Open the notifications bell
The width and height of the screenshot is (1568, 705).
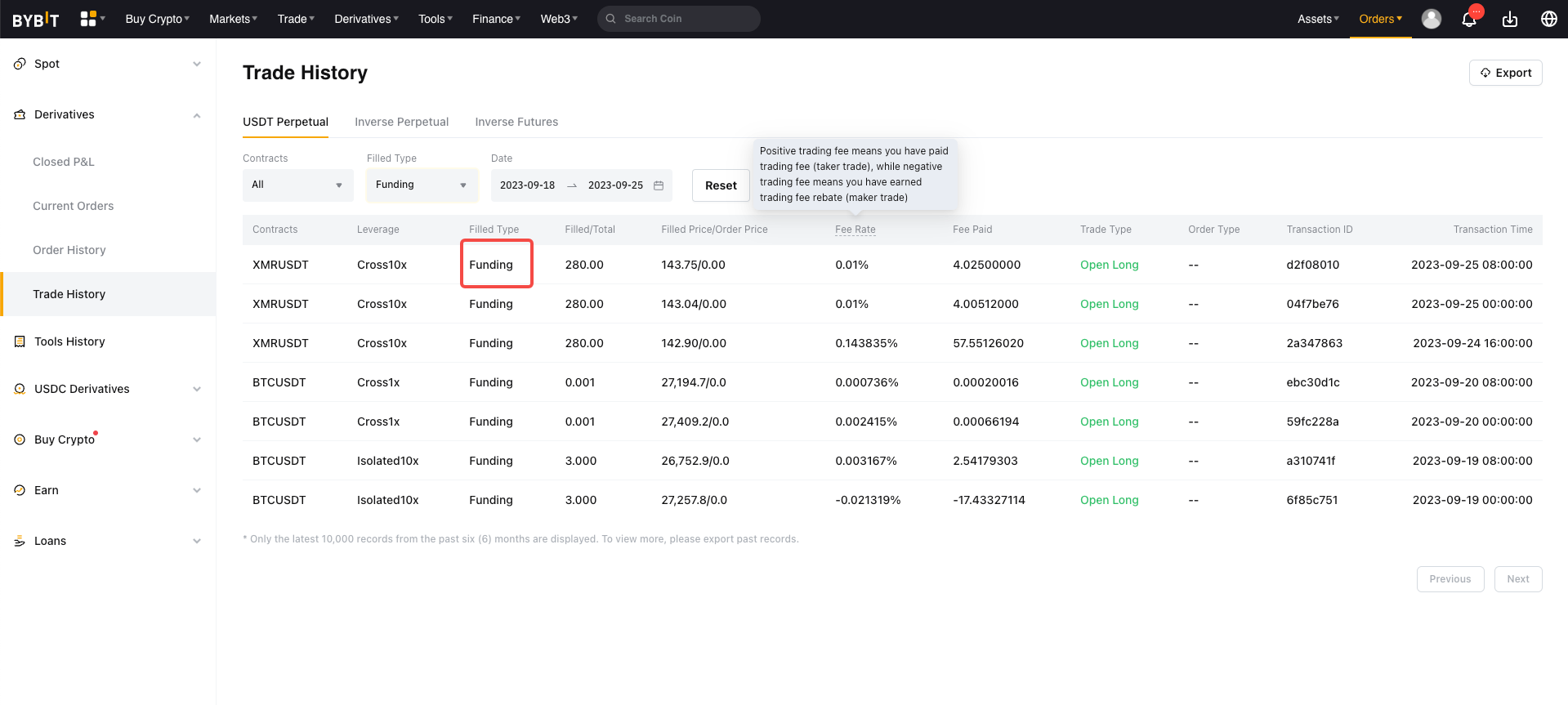(1468, 20)
